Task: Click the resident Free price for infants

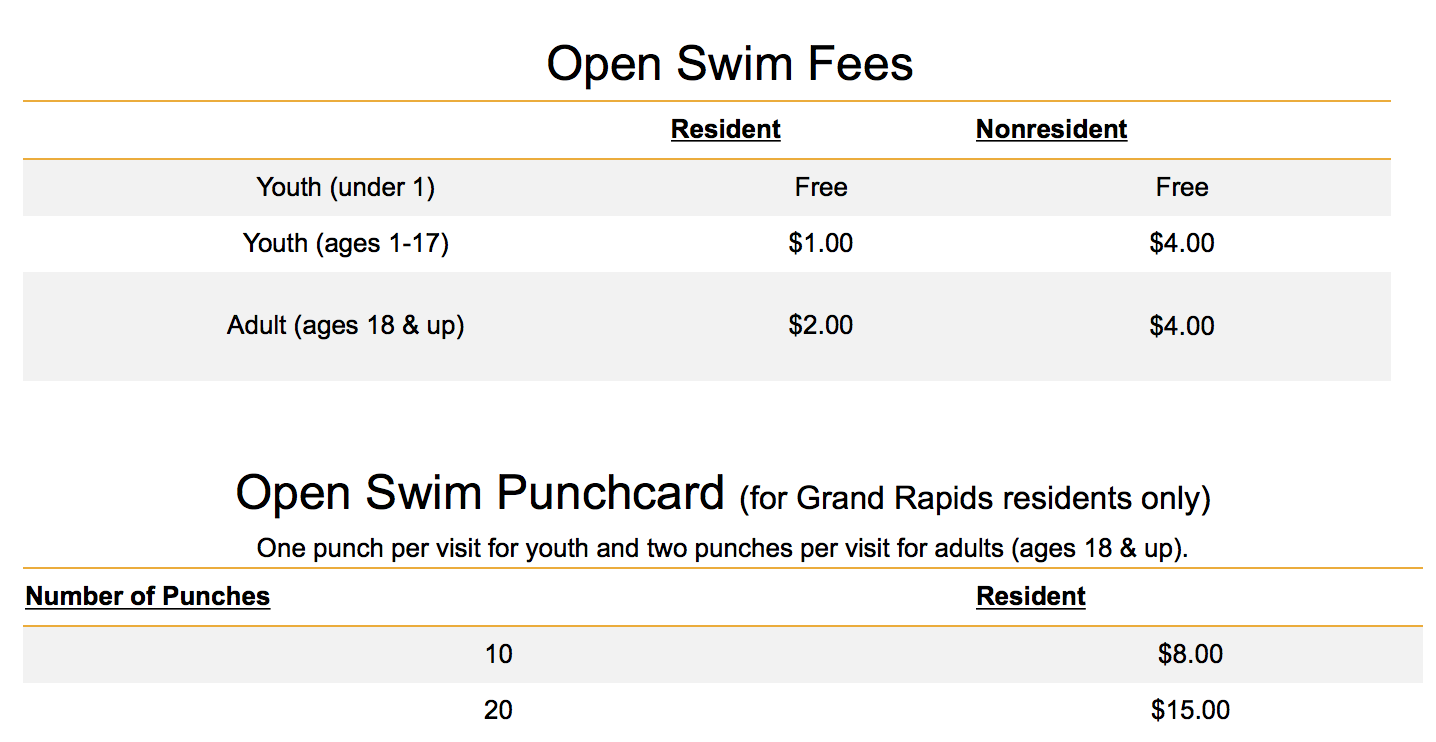Action: [821, 187]
